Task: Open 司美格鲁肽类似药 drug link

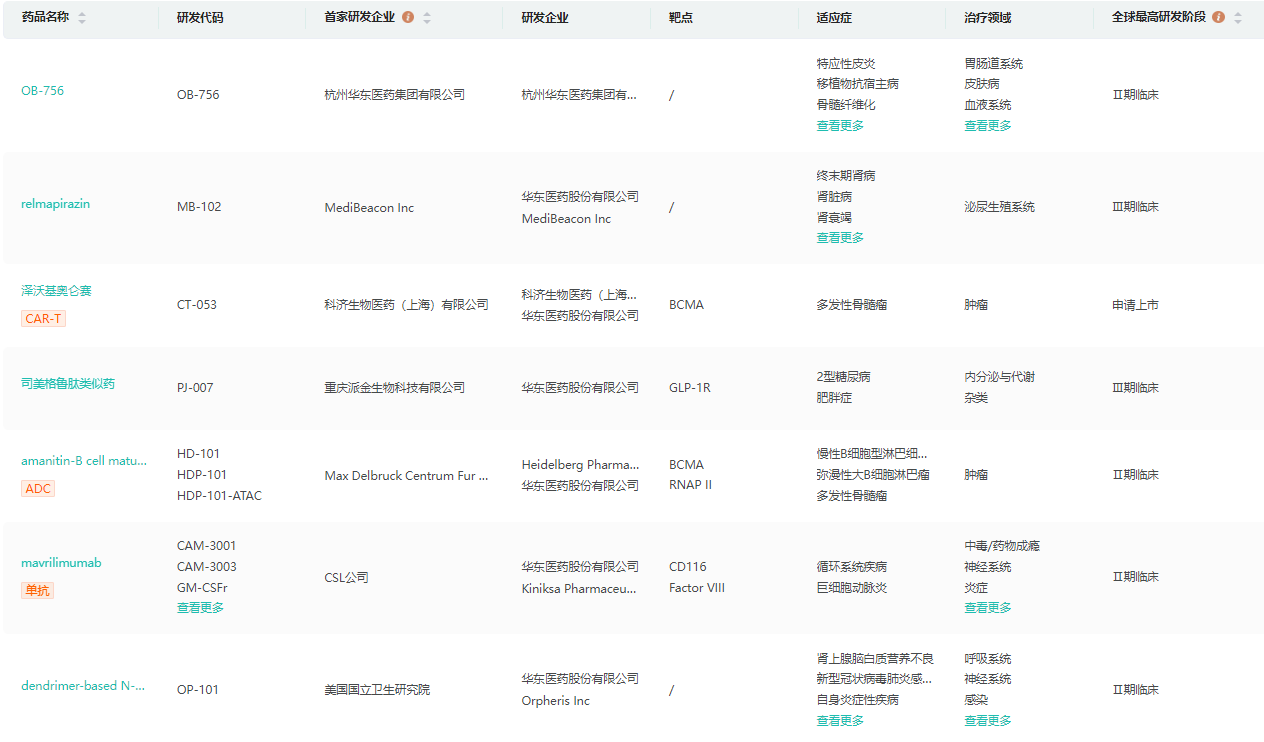Action: click(x=68, y=384)
